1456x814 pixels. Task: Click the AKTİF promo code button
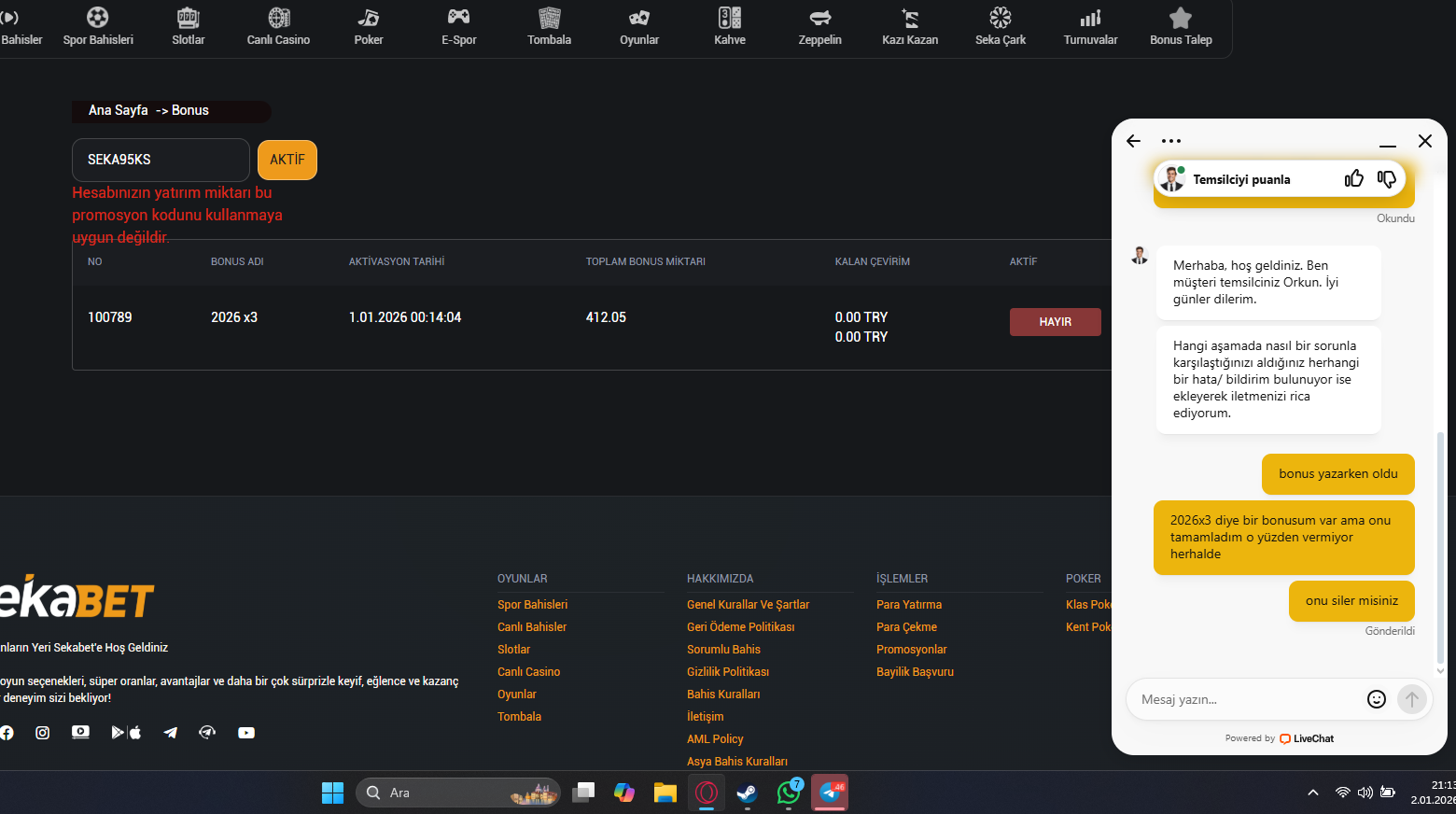pyautogui.click(x=287, y=160)
